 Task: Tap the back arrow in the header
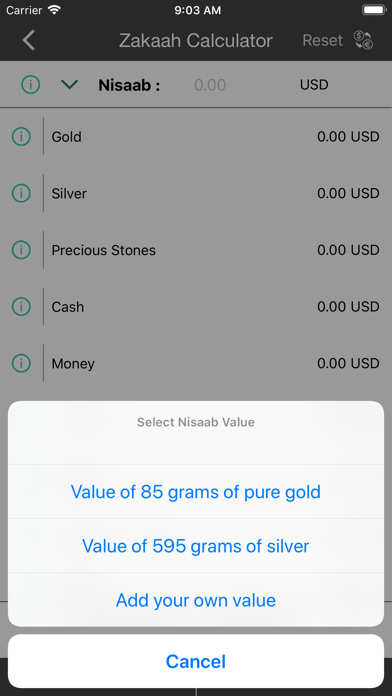pos(29,40)
